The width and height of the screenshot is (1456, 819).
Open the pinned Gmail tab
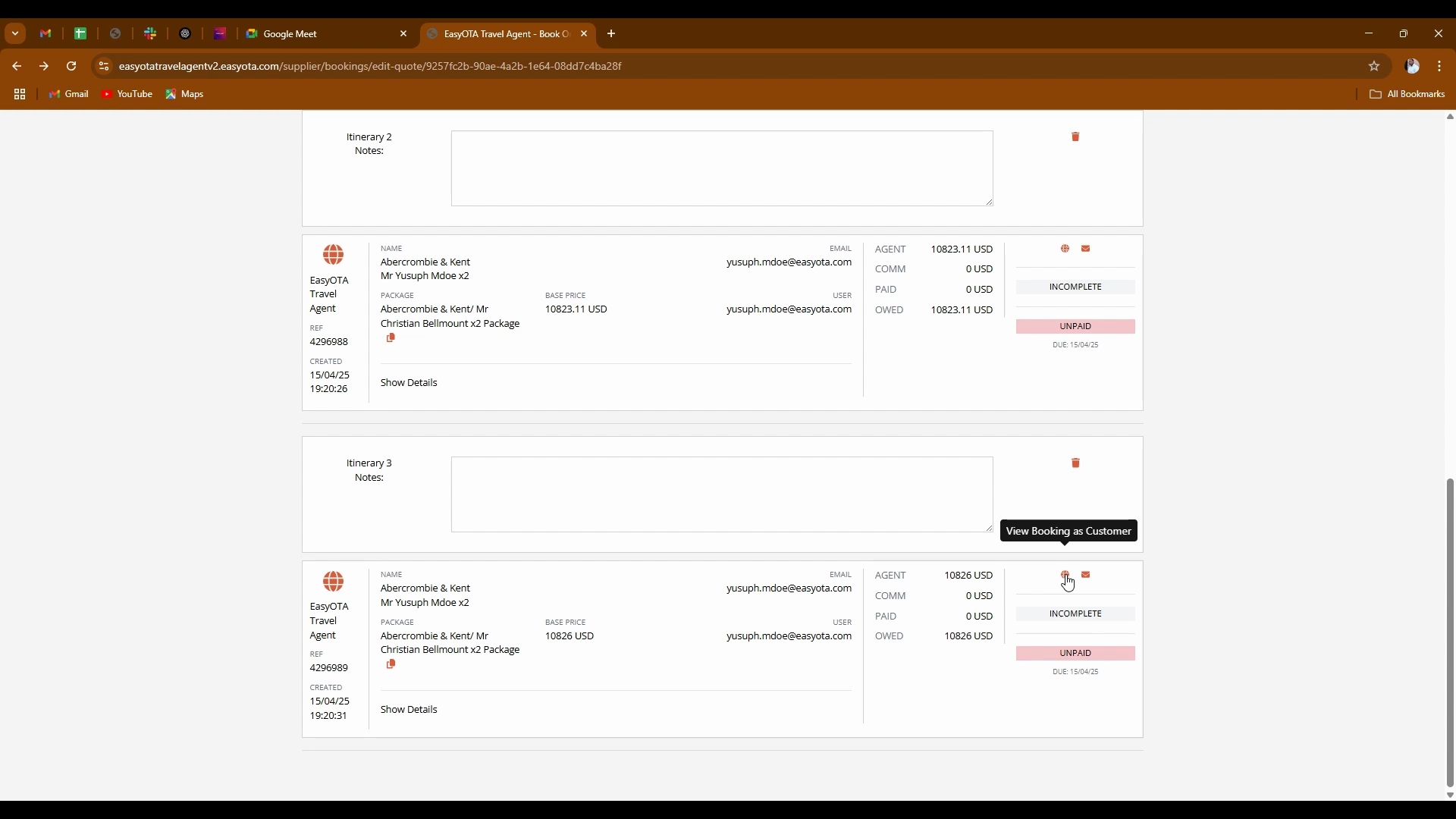[45, 33]
